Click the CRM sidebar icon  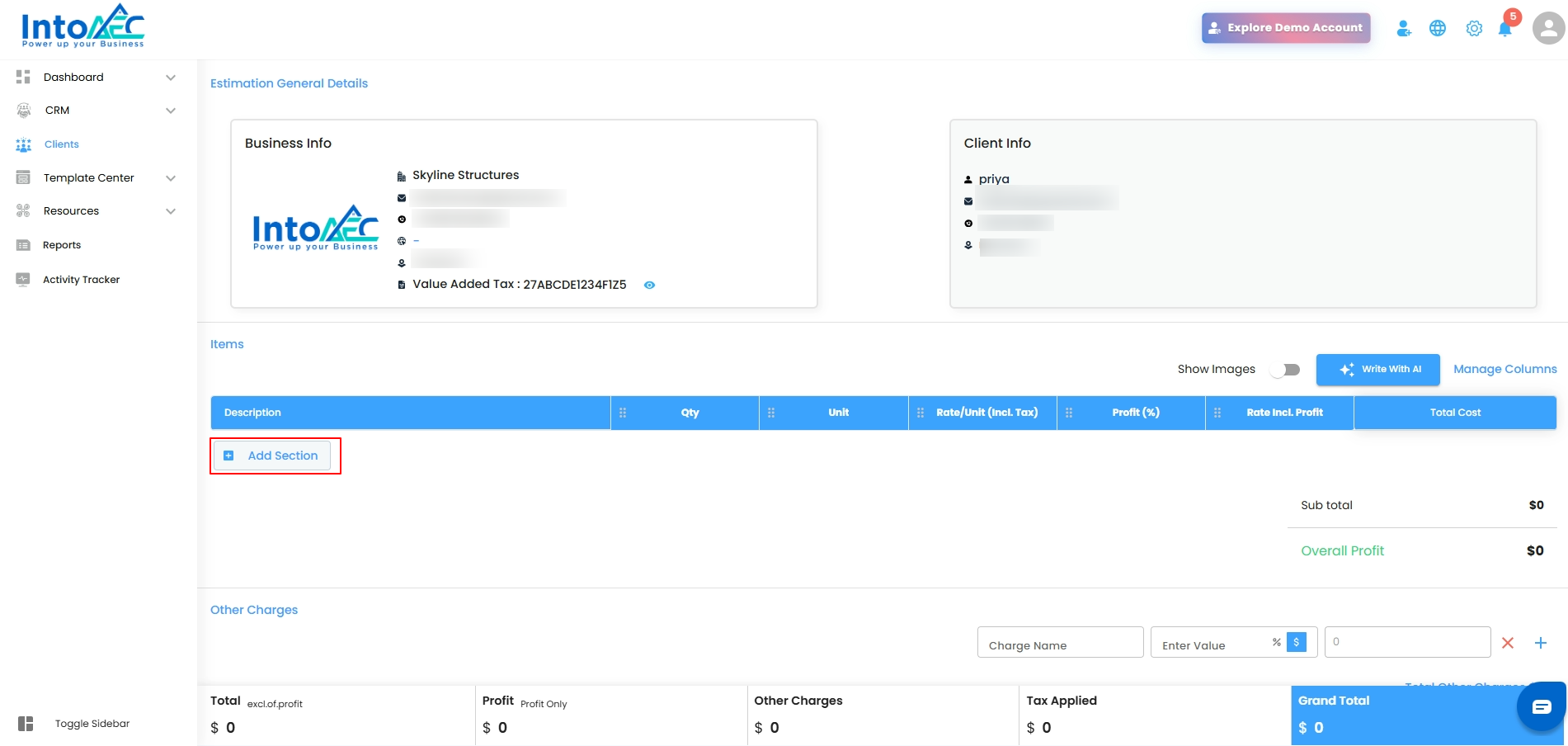tap(24, 110)
